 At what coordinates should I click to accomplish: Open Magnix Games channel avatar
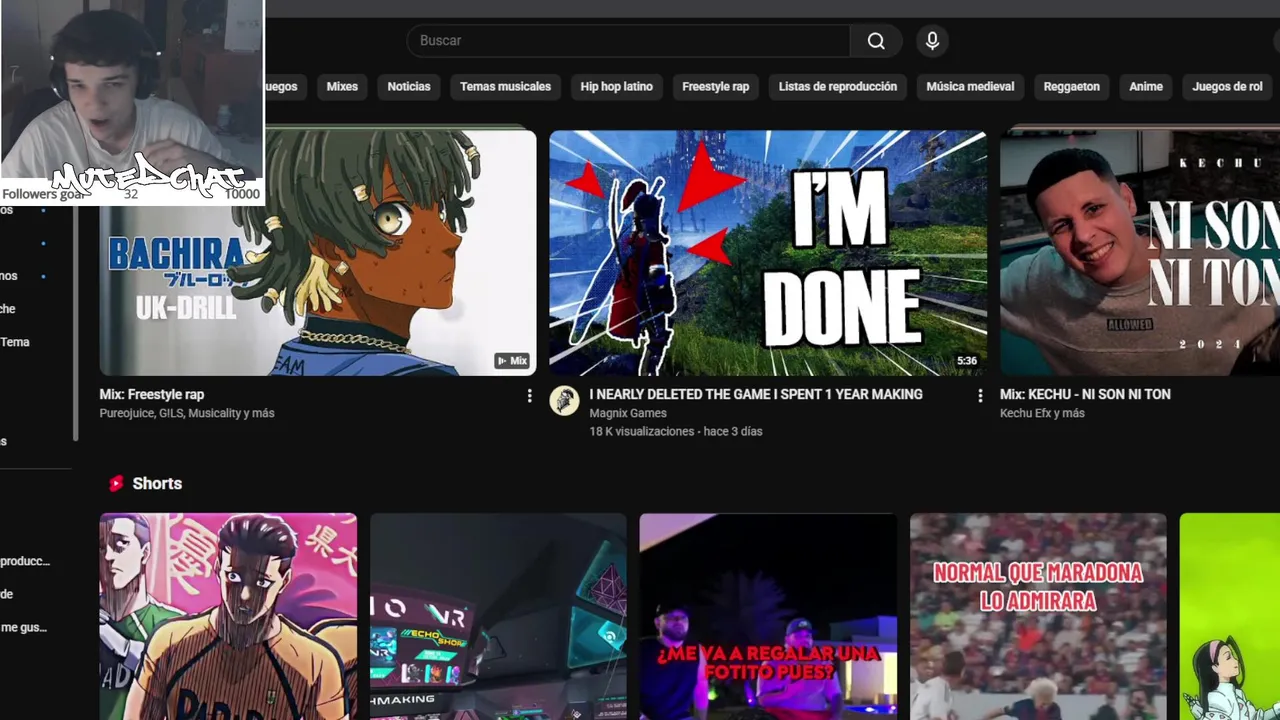(x=564, y=400)
